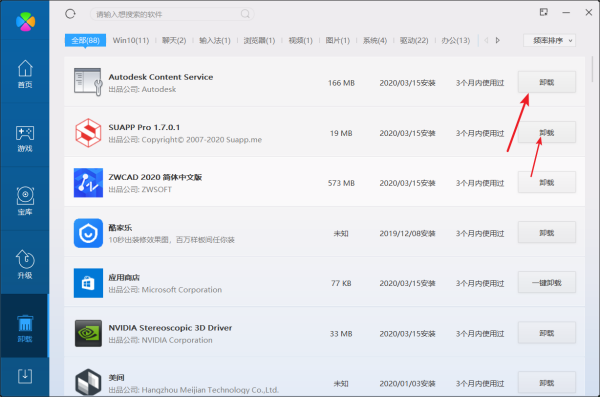
Task: Uninstall NVIDIA Stereoscopic 3D Driver
Action: [546, 333]
